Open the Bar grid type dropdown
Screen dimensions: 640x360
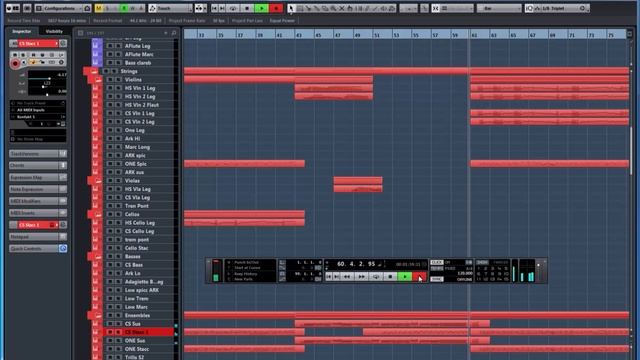pos(499,8)
